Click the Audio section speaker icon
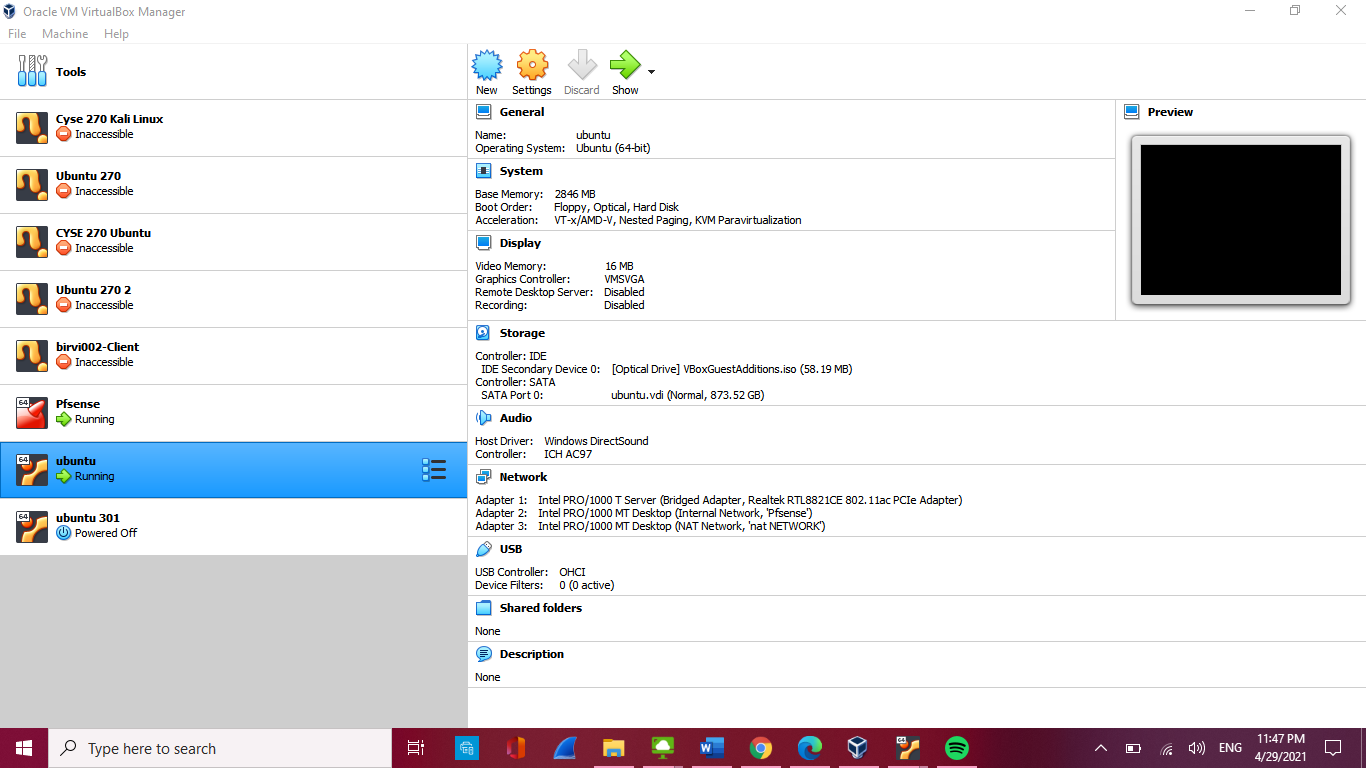 click(x=484, y=418)
